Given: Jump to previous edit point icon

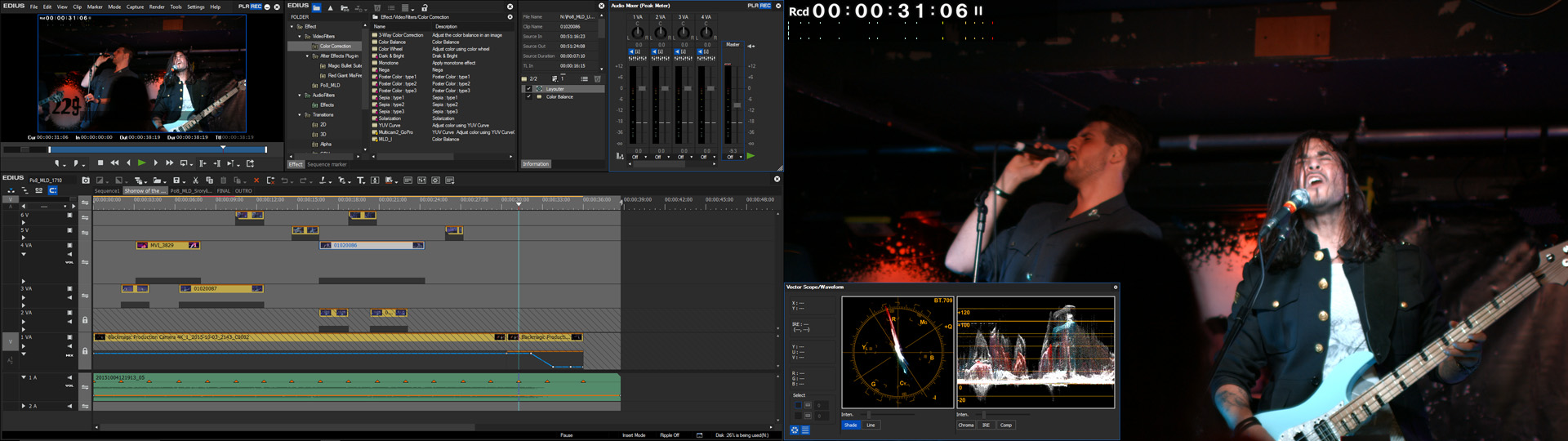Looking at the screenshot, I should pos(203,163).
